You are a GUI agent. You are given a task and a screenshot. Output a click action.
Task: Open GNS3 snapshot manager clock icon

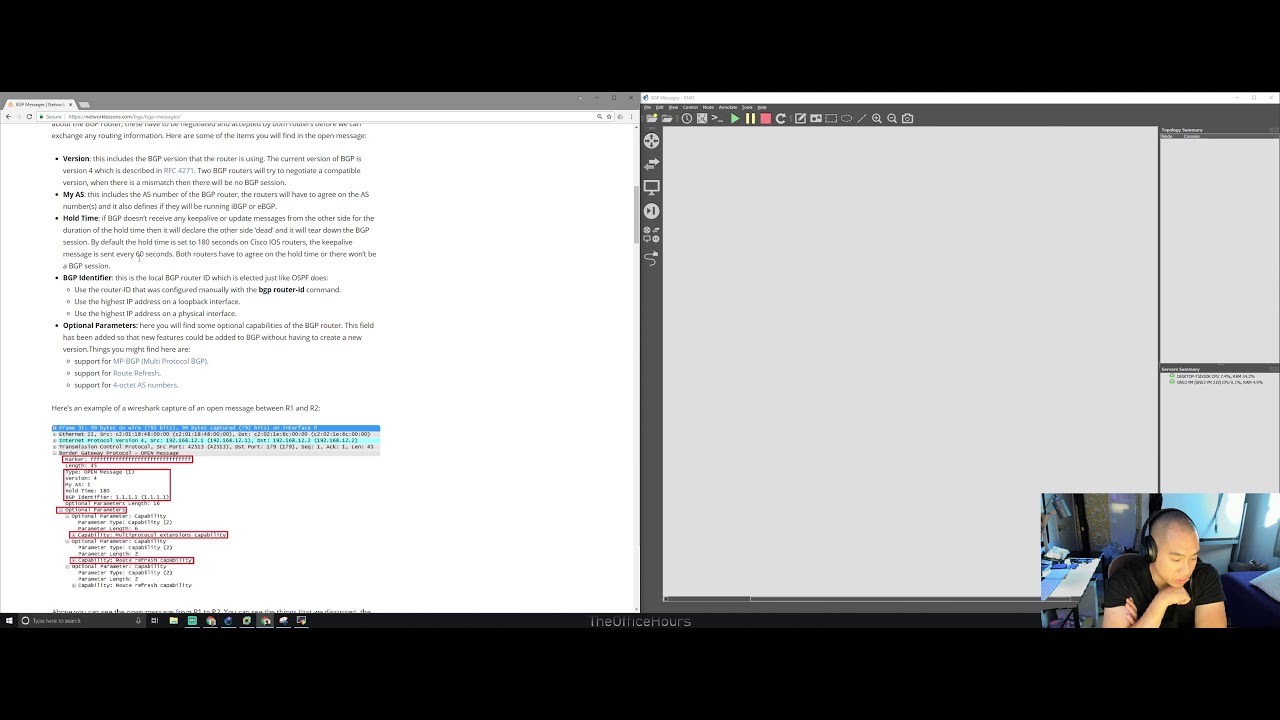pyautogui.click(x=687, y=118)
